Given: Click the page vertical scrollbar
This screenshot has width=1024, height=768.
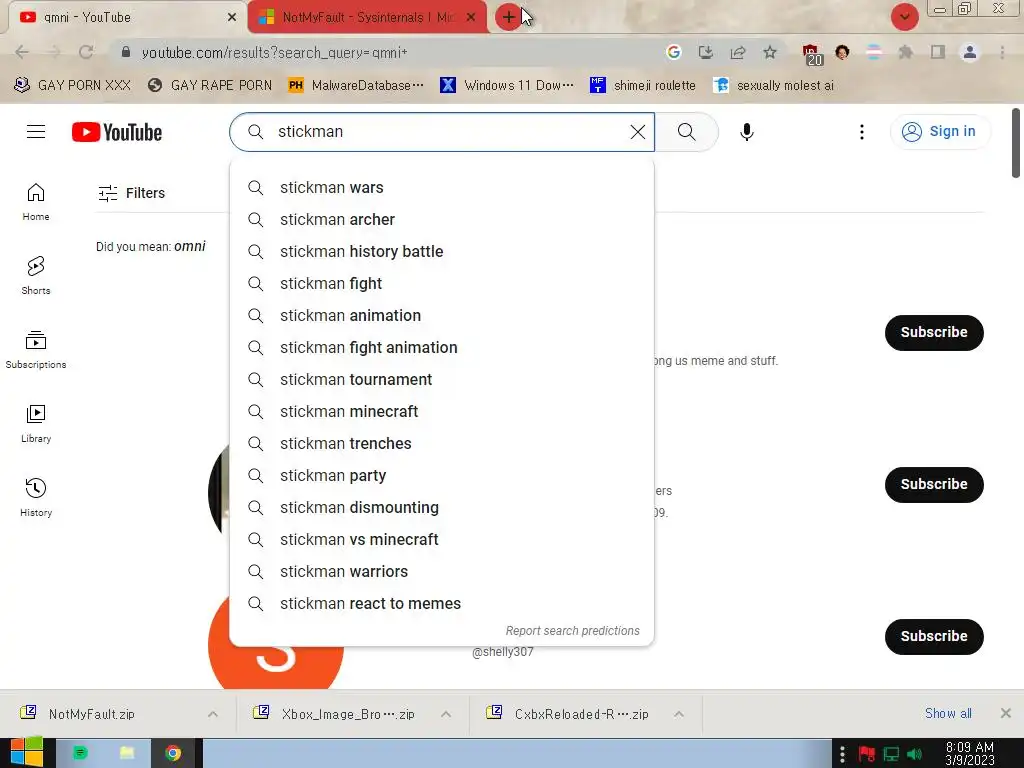Looking at the screenshot, I should (1016, 142).
